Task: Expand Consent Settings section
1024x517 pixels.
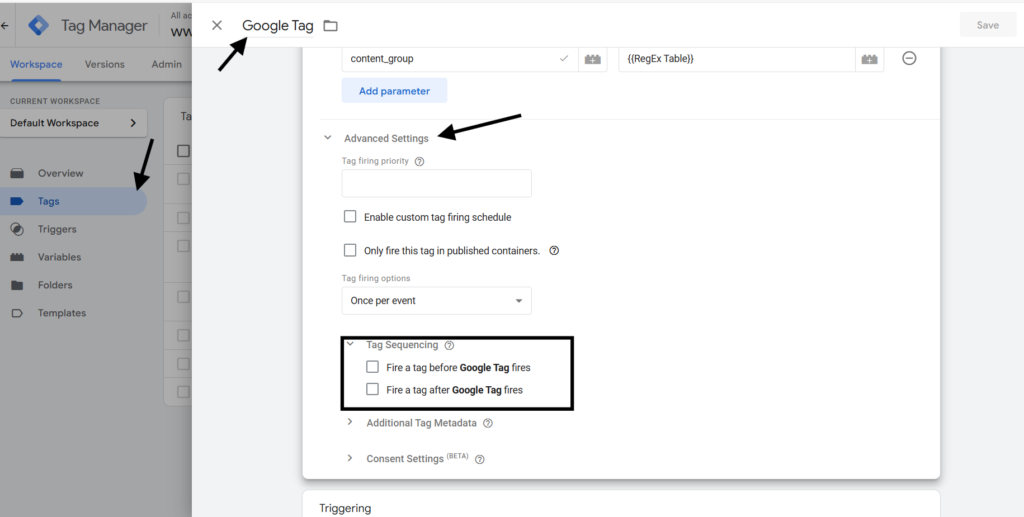Action: (x=350, y=458)
